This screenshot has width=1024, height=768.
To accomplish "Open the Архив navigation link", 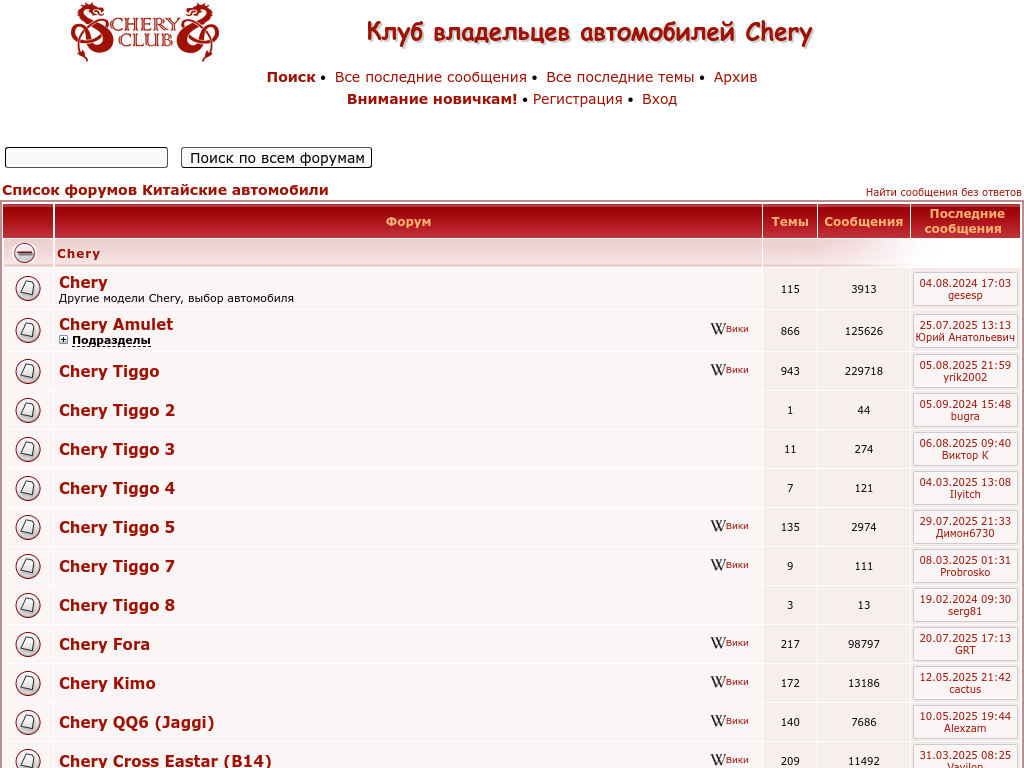I will pos(735,77).
